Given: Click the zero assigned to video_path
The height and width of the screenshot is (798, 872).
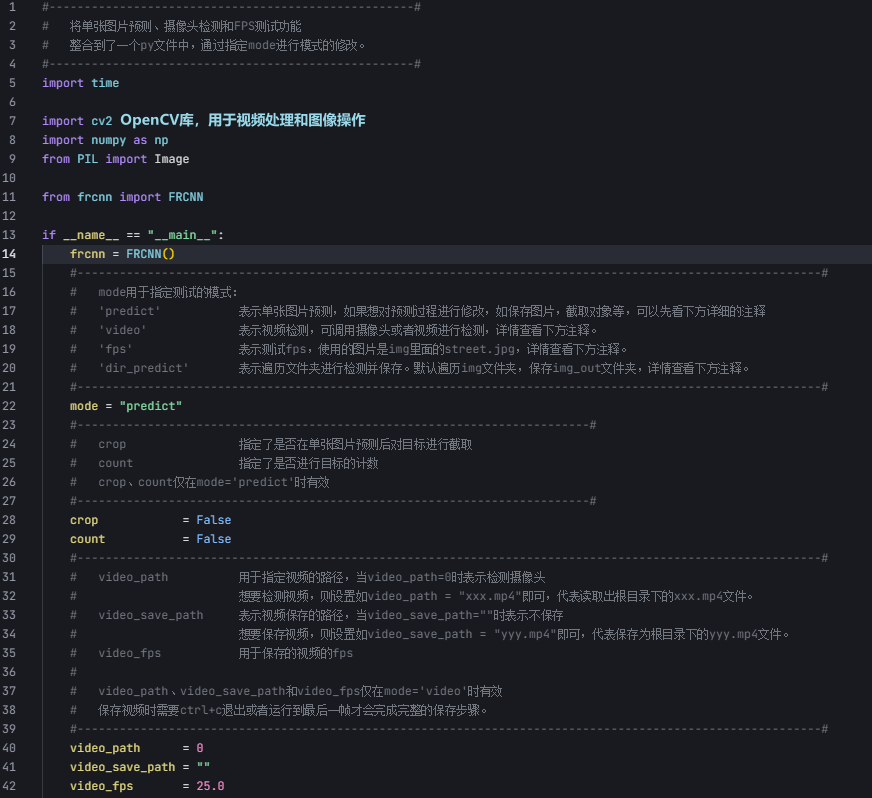Looking at the screenshot, I should click(x=199, y=747).
